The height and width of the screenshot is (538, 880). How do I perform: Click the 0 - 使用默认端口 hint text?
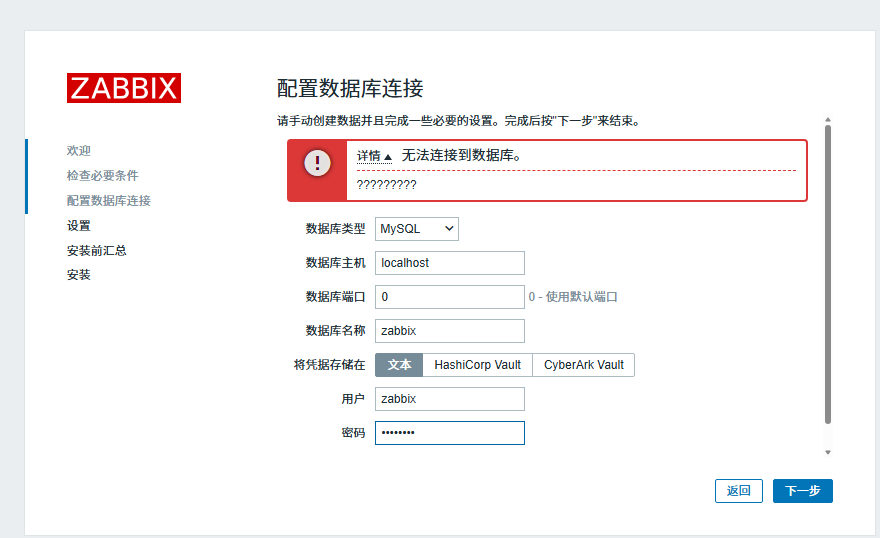tap(572, 297)
